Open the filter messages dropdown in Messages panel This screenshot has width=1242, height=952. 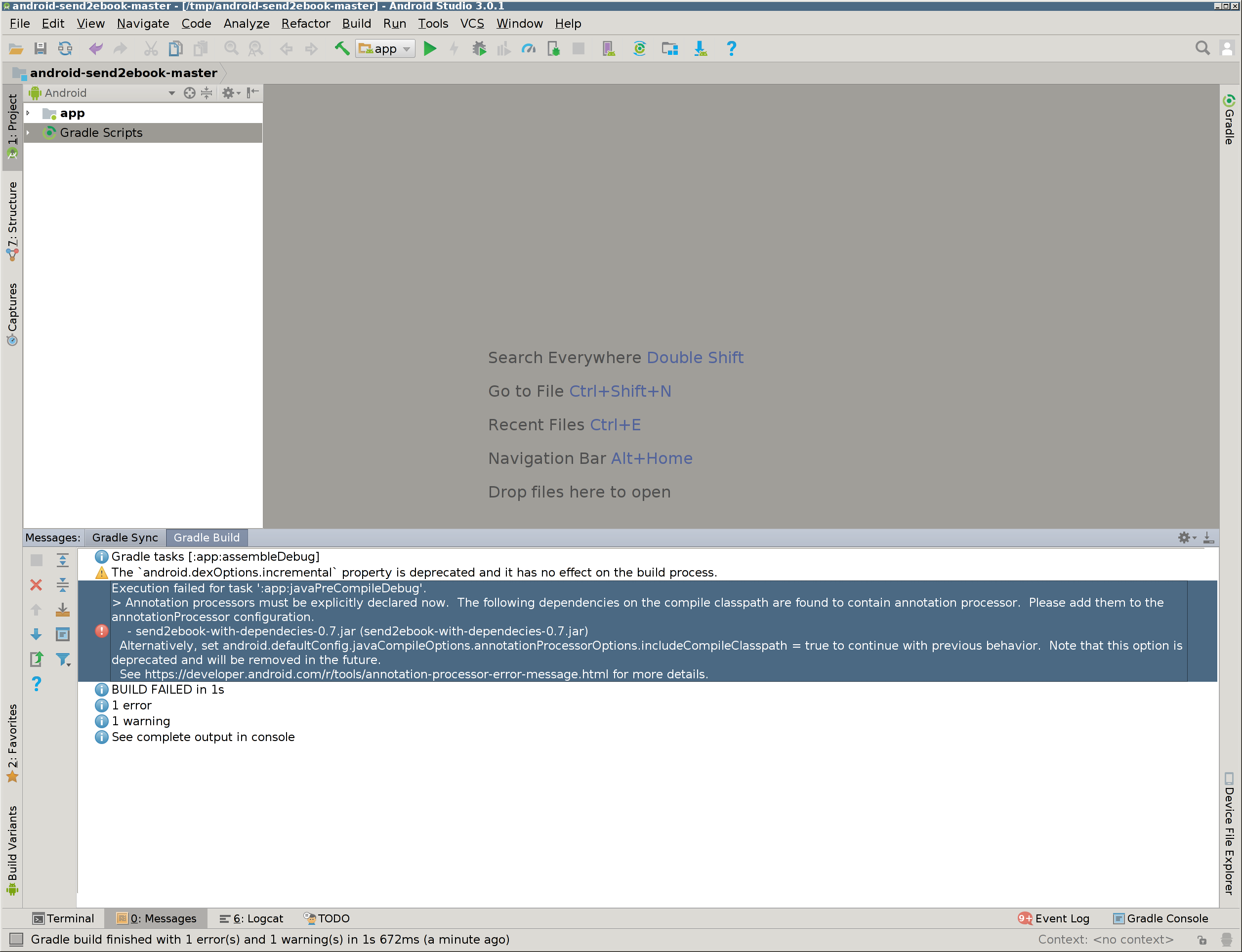click(63, 659)
